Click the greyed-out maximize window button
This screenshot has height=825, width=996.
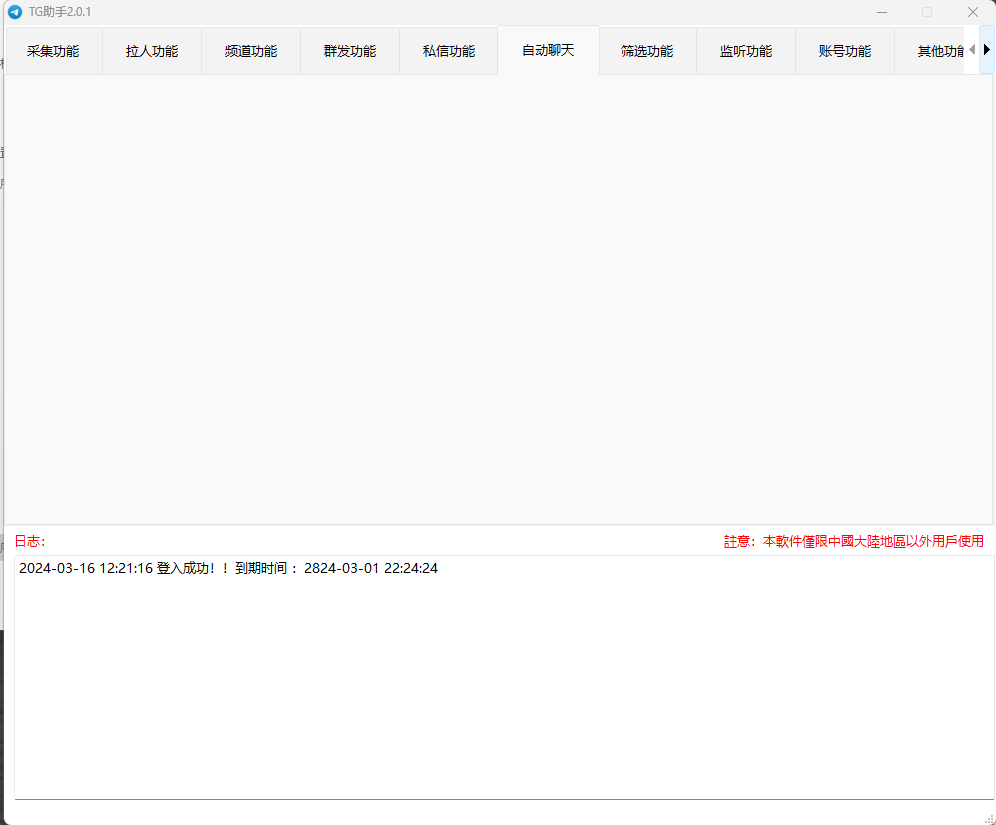pos(927,12)
